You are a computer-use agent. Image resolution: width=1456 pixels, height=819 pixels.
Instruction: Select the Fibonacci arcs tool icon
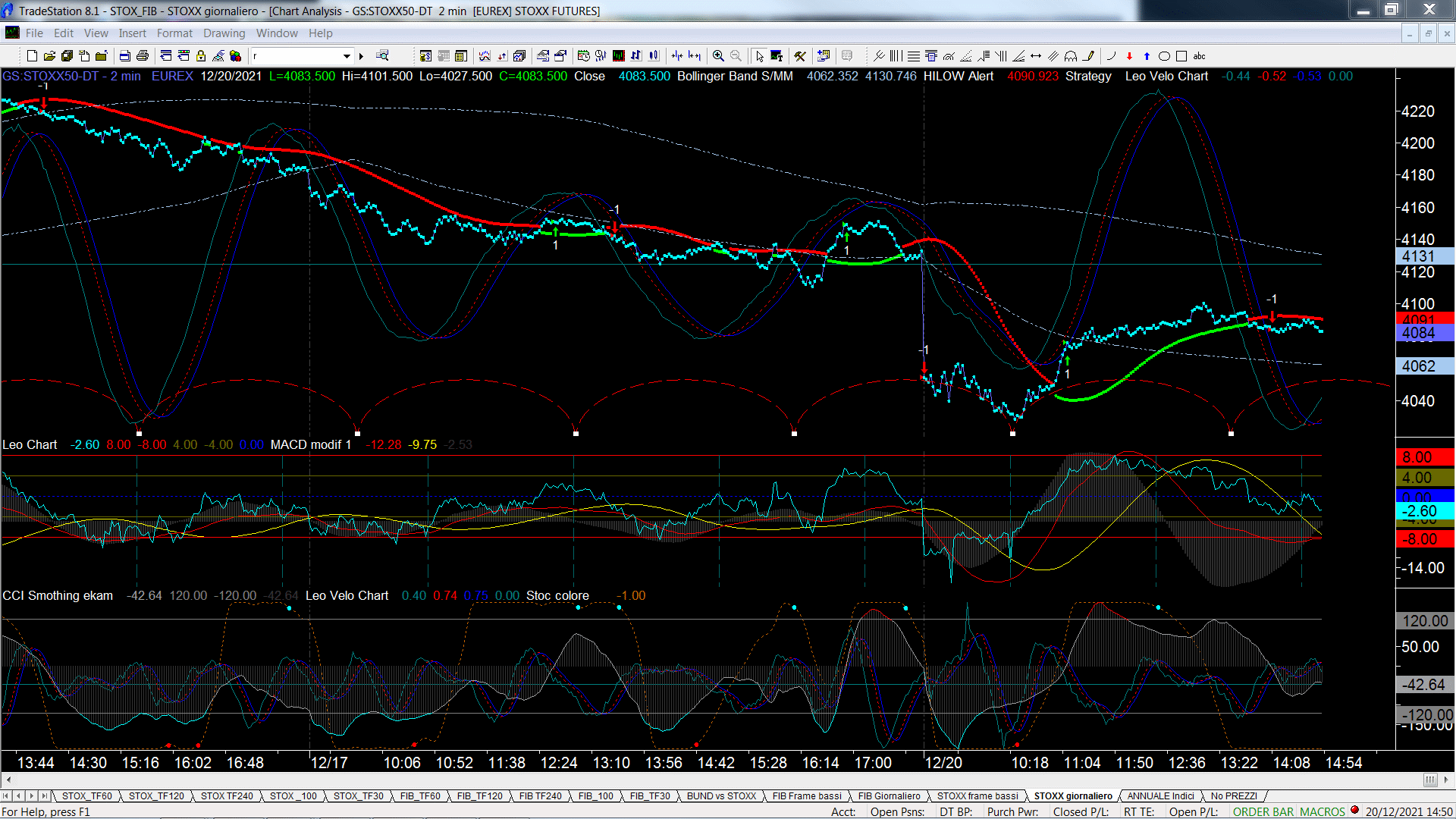tap(948, 56)
